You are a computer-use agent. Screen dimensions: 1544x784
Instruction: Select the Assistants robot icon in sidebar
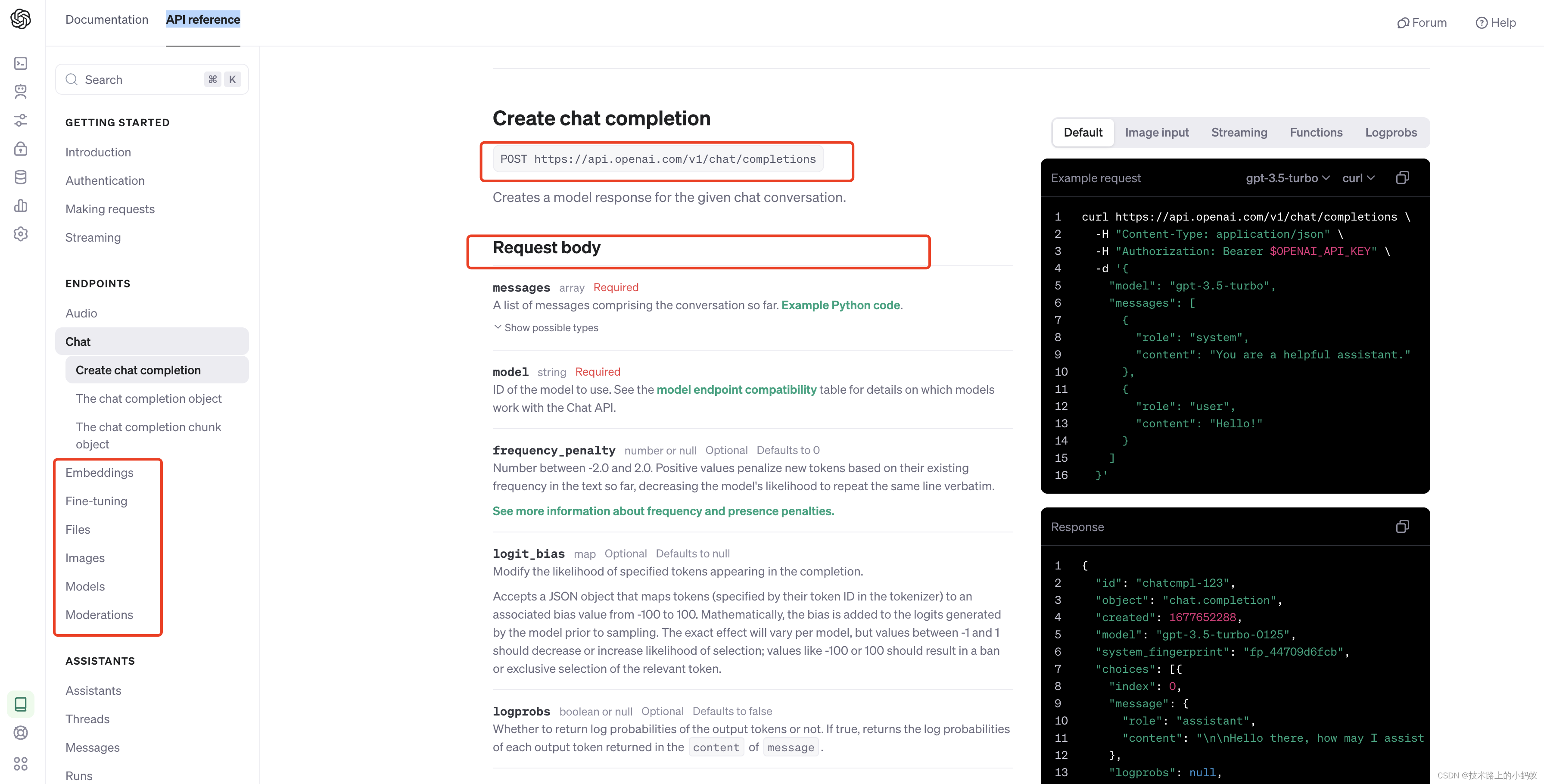(x=20, y=91)
